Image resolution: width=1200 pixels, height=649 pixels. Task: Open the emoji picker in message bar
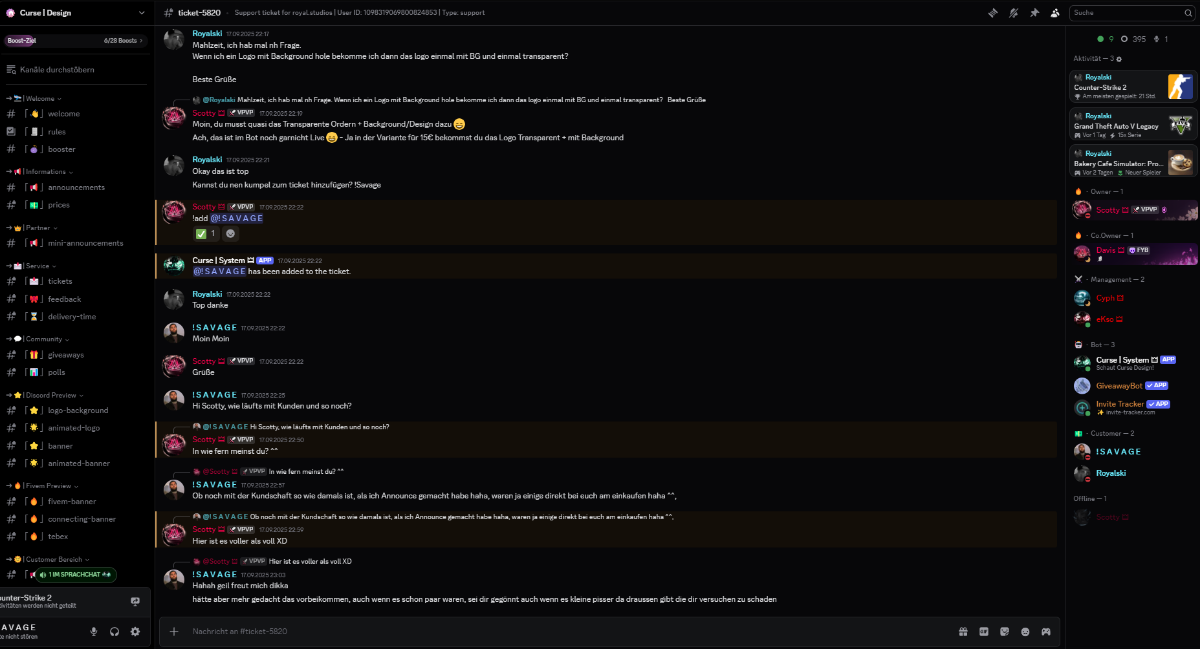point(1025,631)
